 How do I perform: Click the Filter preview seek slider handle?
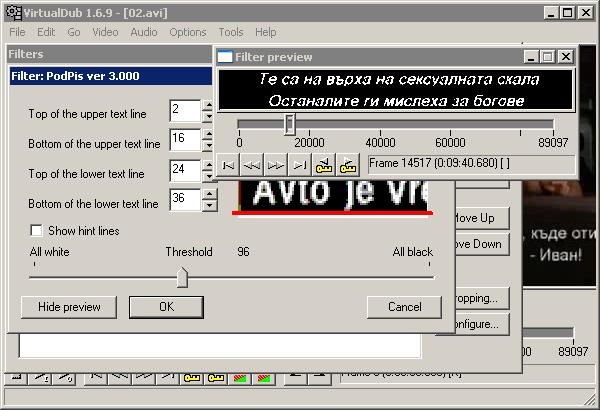click(290, 124)
